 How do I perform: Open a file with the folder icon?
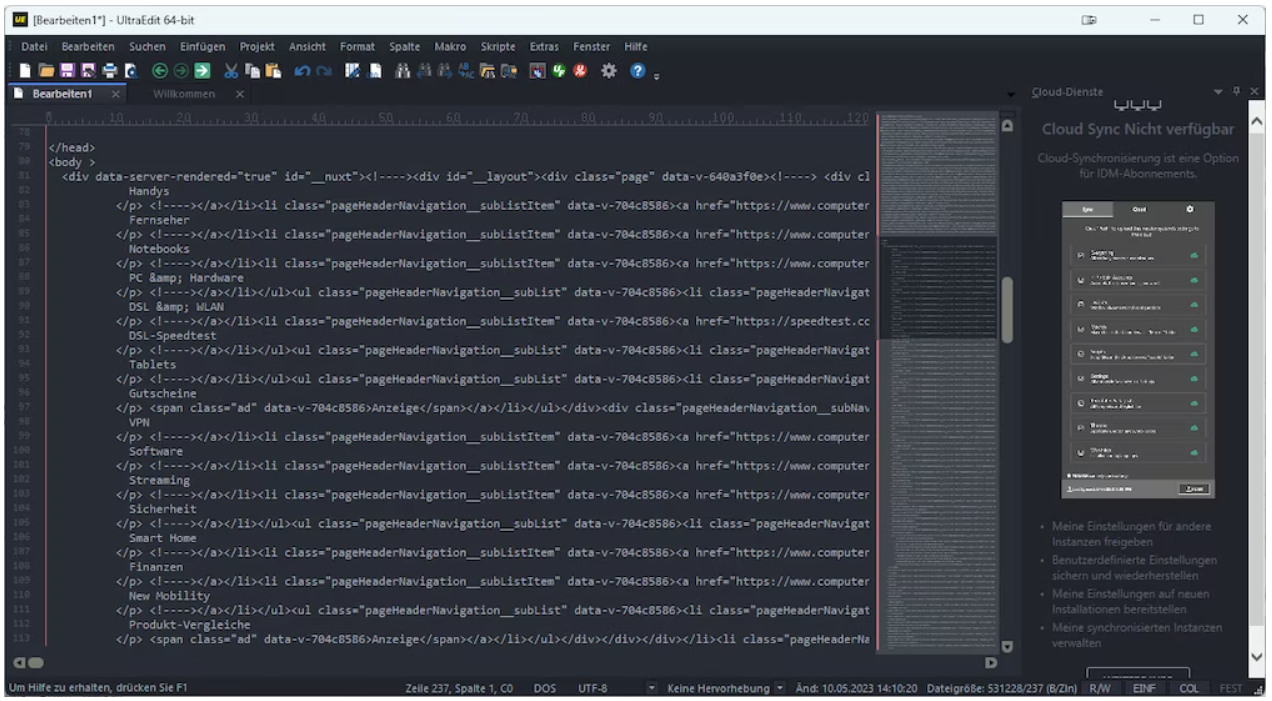point(46,71)
